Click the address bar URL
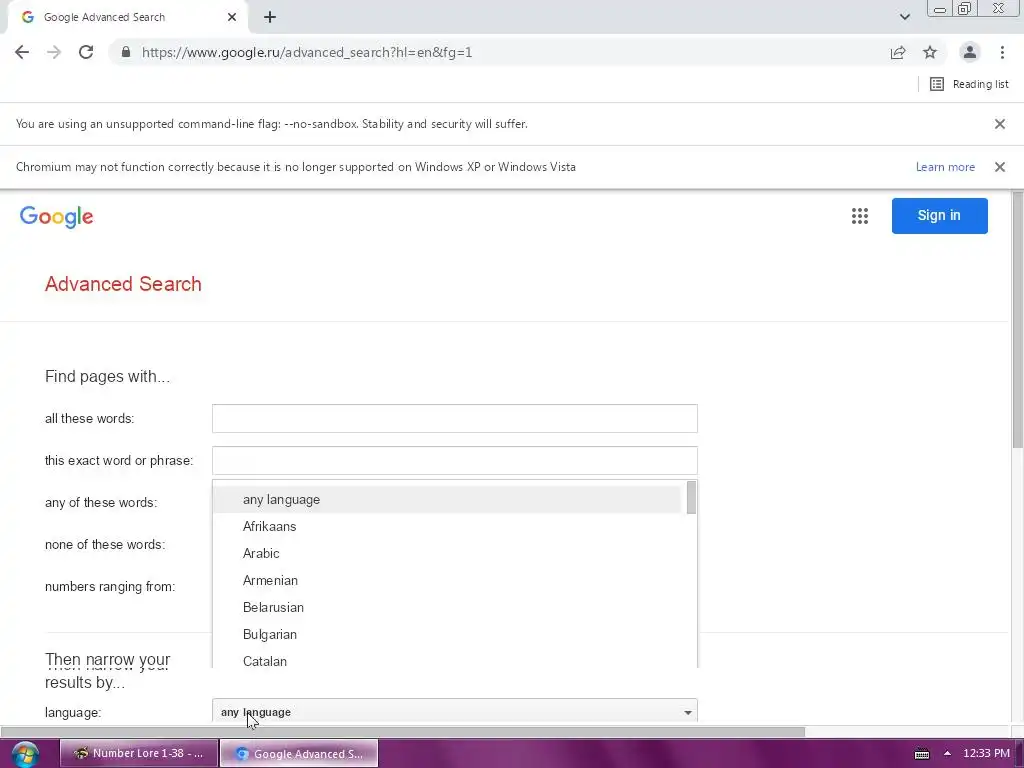 [306, 52]
